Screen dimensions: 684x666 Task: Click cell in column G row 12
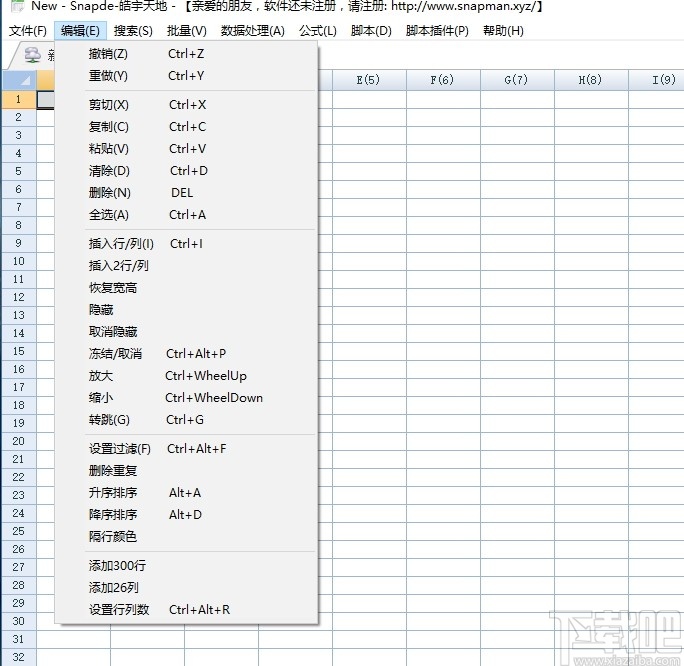pos(517,297)
